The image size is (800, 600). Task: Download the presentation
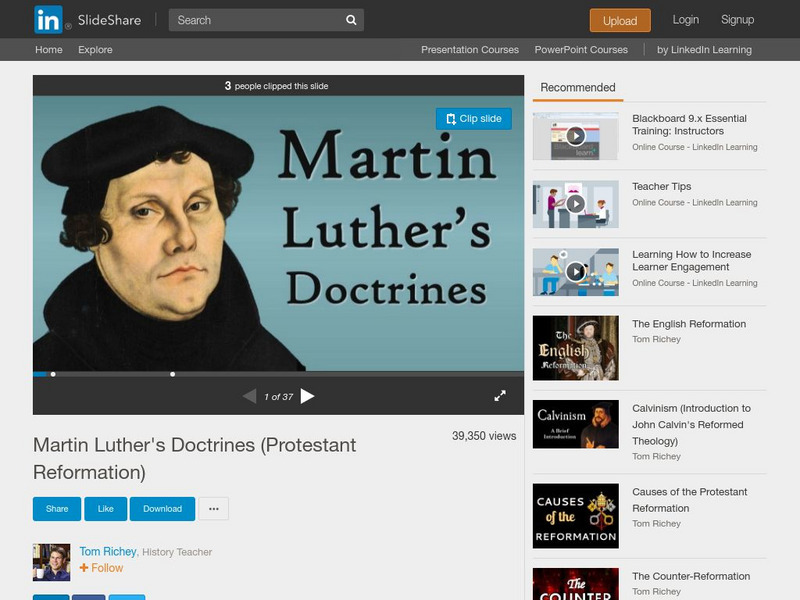tap(164, 508)
